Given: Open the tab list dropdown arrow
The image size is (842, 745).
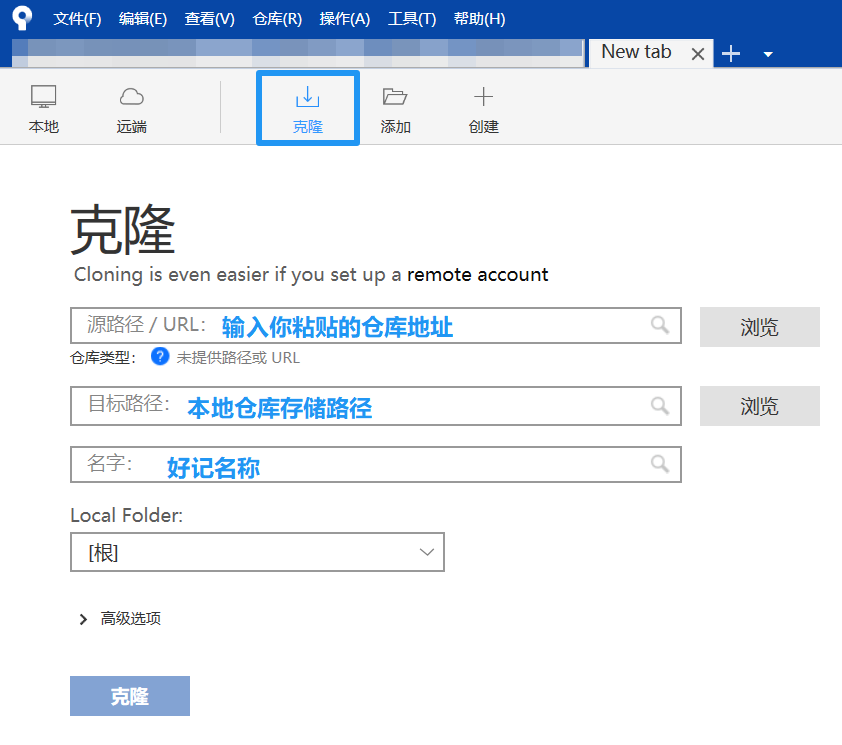Looking at the screenshot, I should [768, 54].
